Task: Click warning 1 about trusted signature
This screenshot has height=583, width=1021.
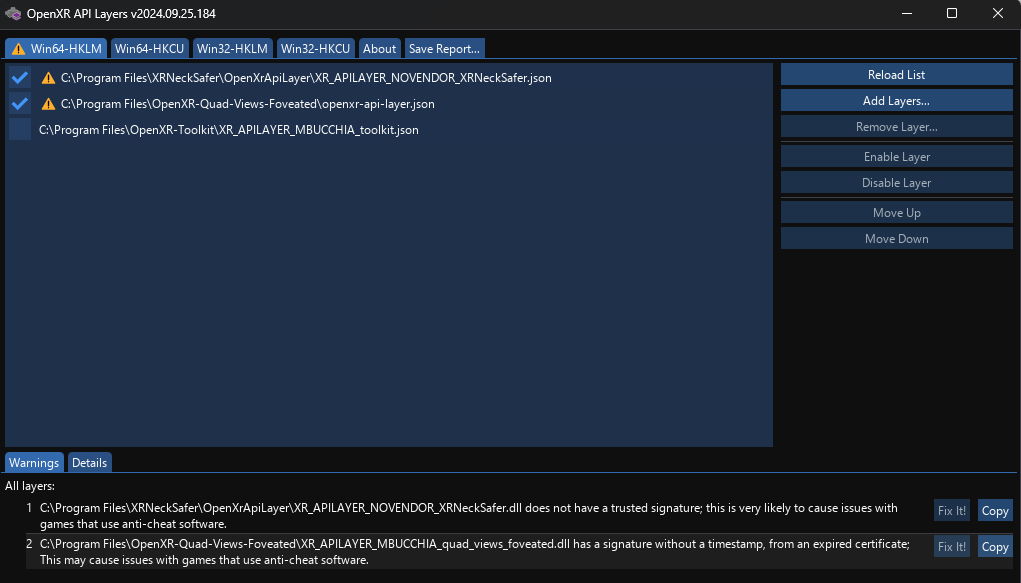Action: point(469,516)
